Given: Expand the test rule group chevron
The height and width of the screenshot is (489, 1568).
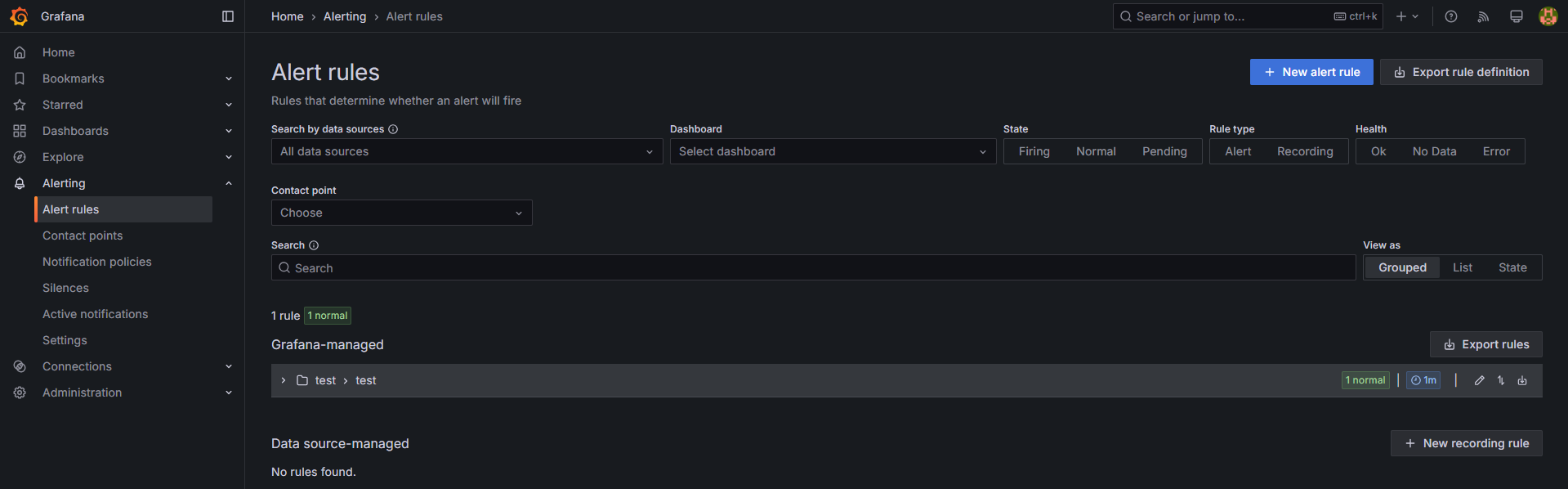Looking at the screenshot, I should (284, 380).
